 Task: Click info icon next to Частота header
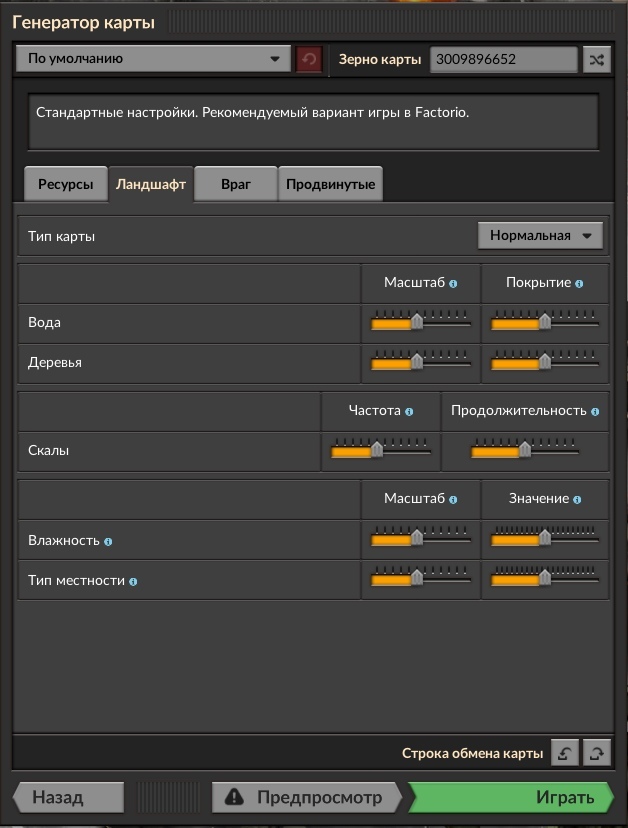click(409, 411)
